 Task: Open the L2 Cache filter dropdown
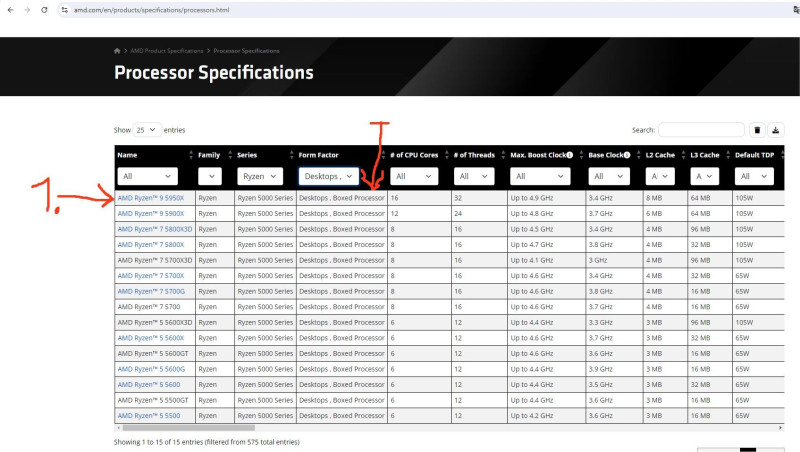(660, 176)
